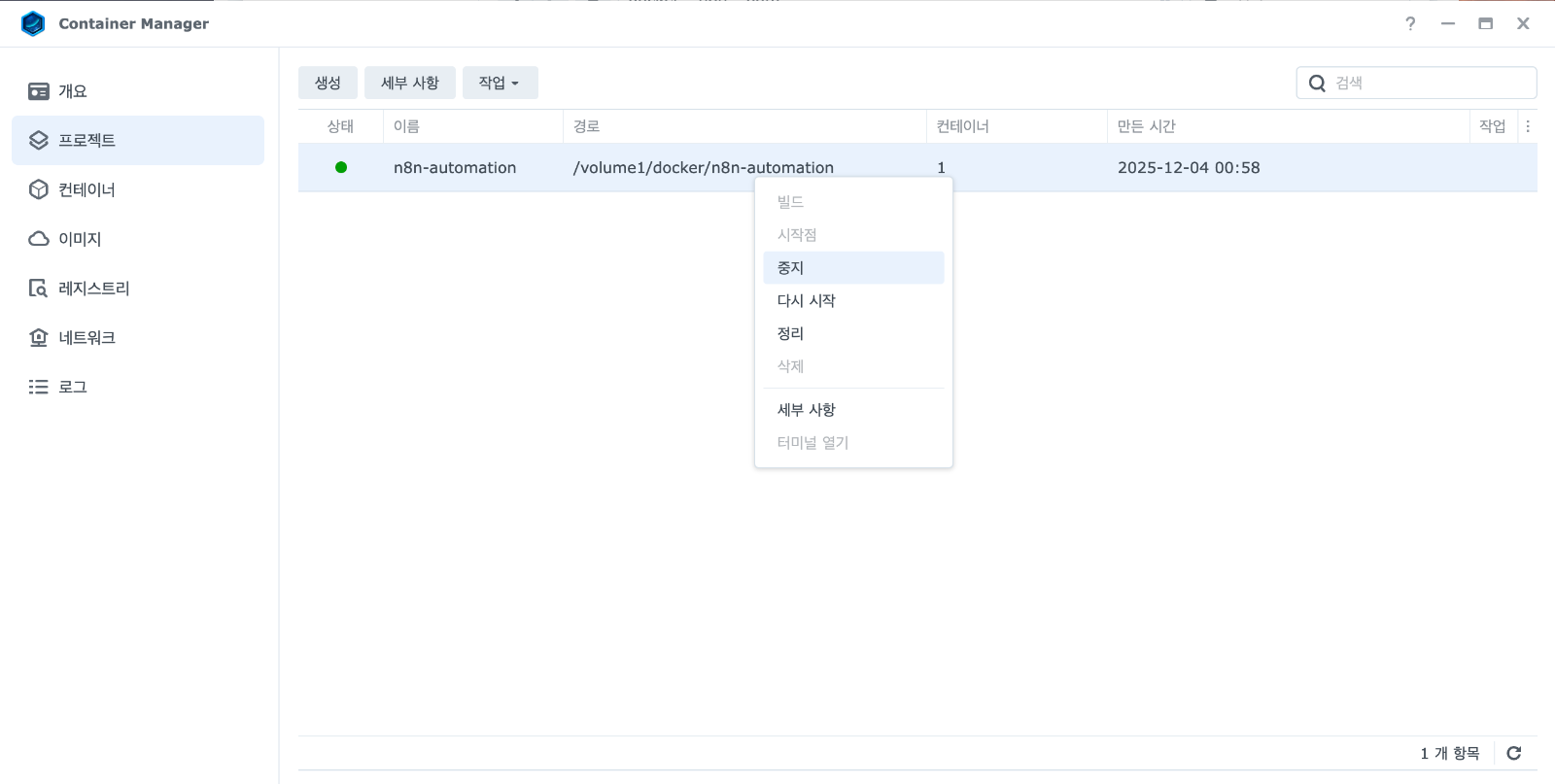This screenshot has height=784, width=1555.
Task: Open the 네트워크 house icon in sidebar
Action: coord(39,337)
